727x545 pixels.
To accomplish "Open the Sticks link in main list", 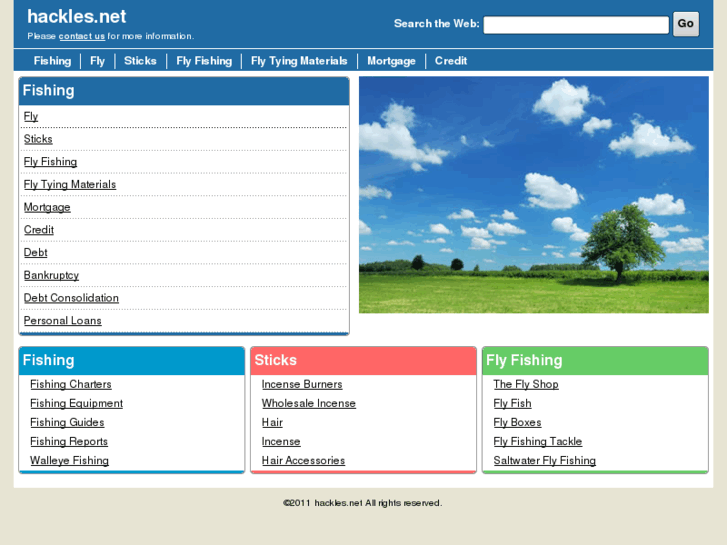I will (38, 139).
